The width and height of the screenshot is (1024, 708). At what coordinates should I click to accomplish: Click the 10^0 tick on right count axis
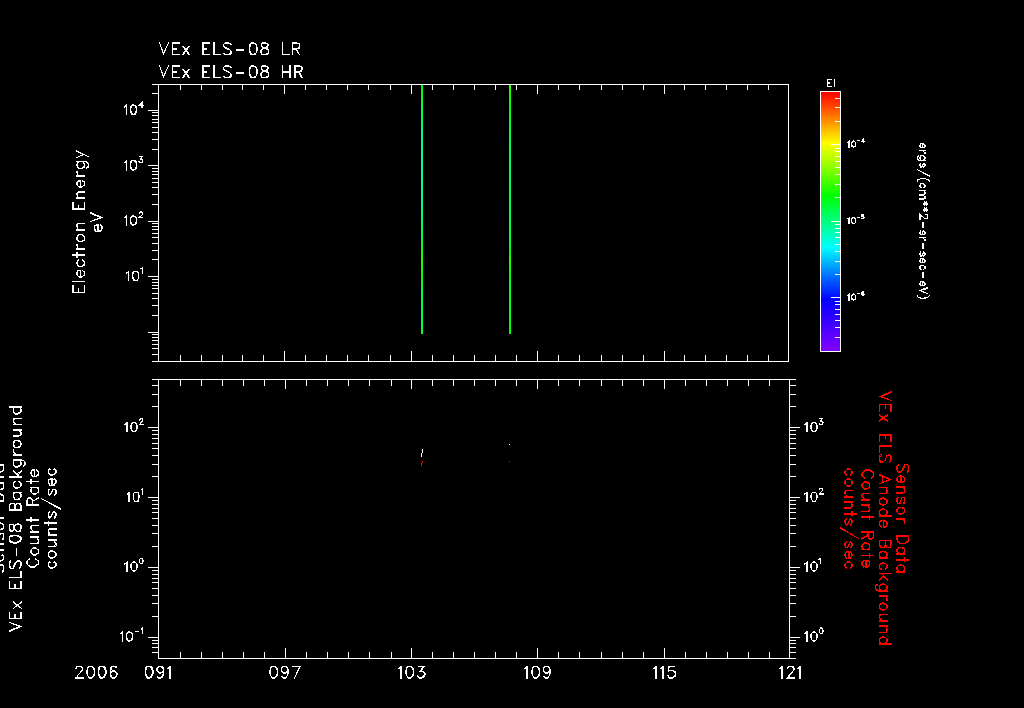tap(814, 636)
